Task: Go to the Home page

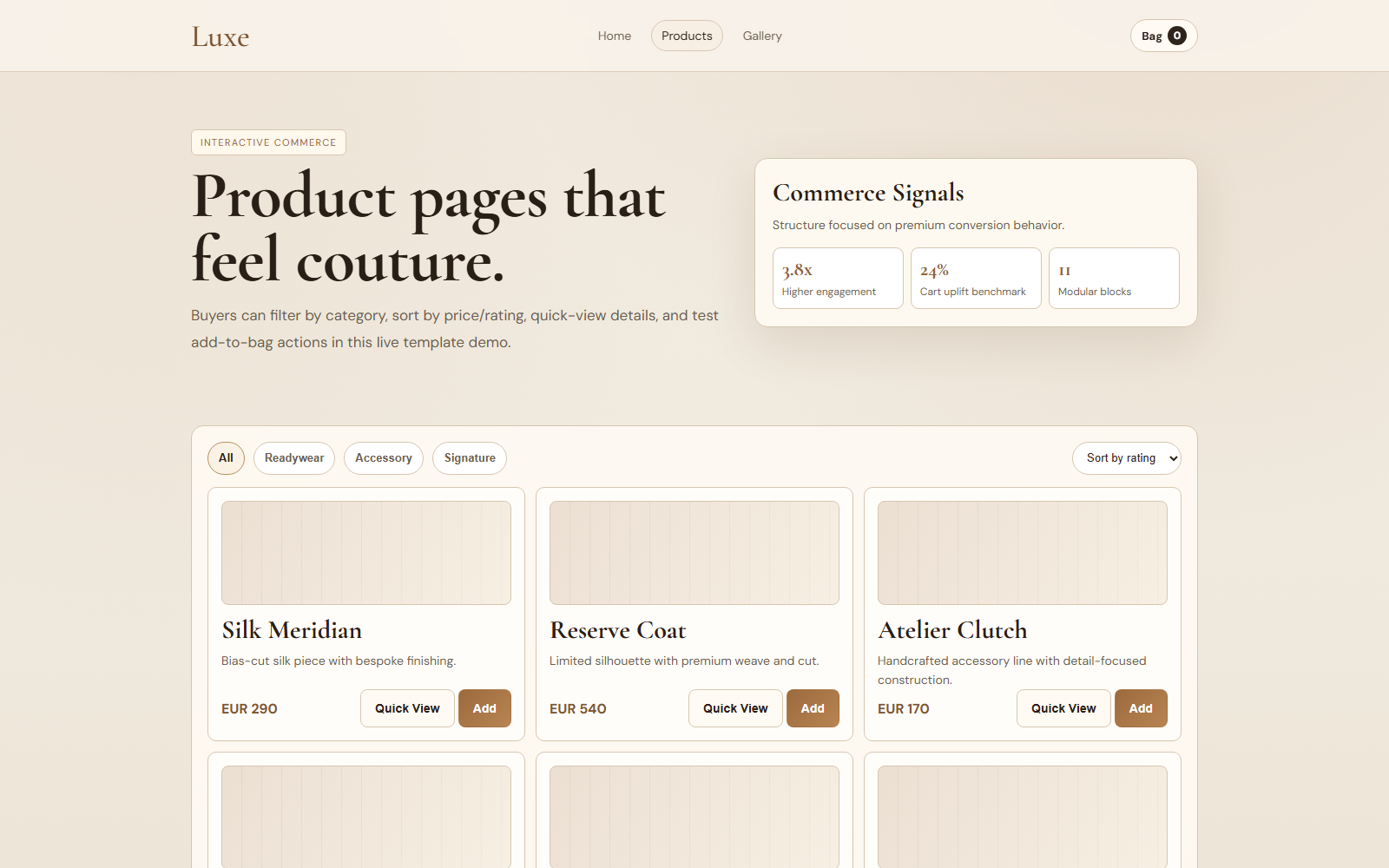Action: pyautogui.click(x=614, y=36)
